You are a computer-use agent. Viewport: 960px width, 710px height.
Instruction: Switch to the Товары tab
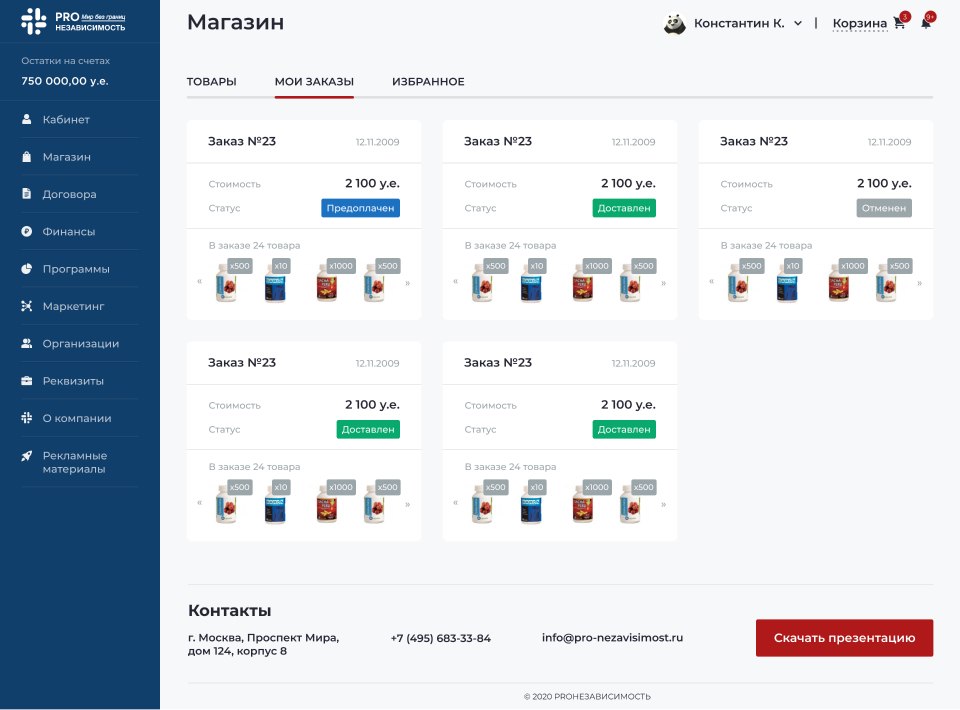click(x=211, y=82)
